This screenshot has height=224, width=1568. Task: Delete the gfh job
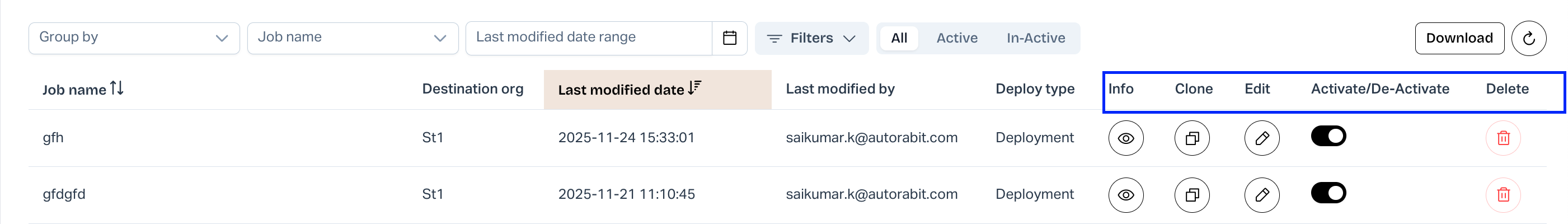point(1503,138)
